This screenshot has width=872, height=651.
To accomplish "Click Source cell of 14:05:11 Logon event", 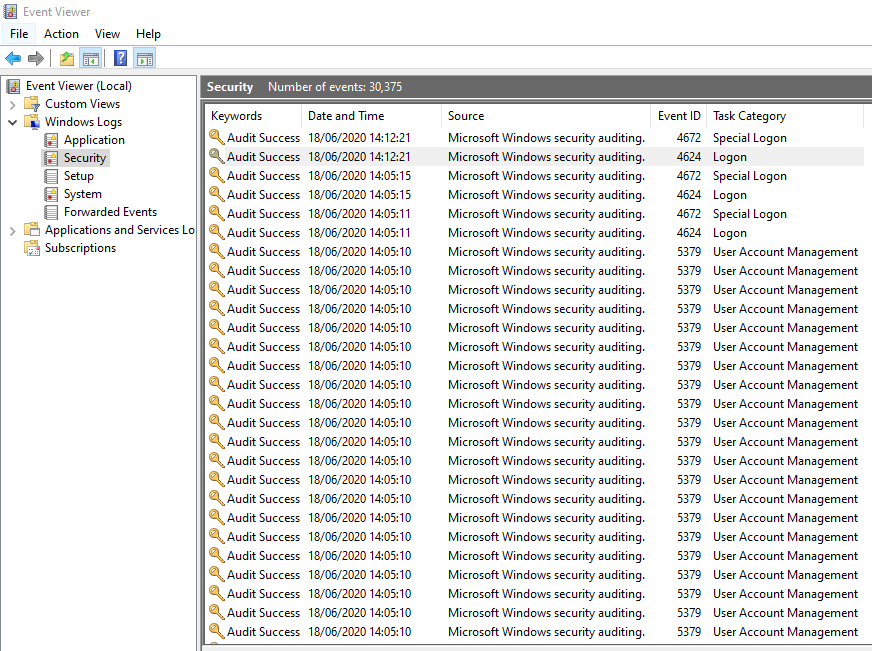I will point(546,233).
